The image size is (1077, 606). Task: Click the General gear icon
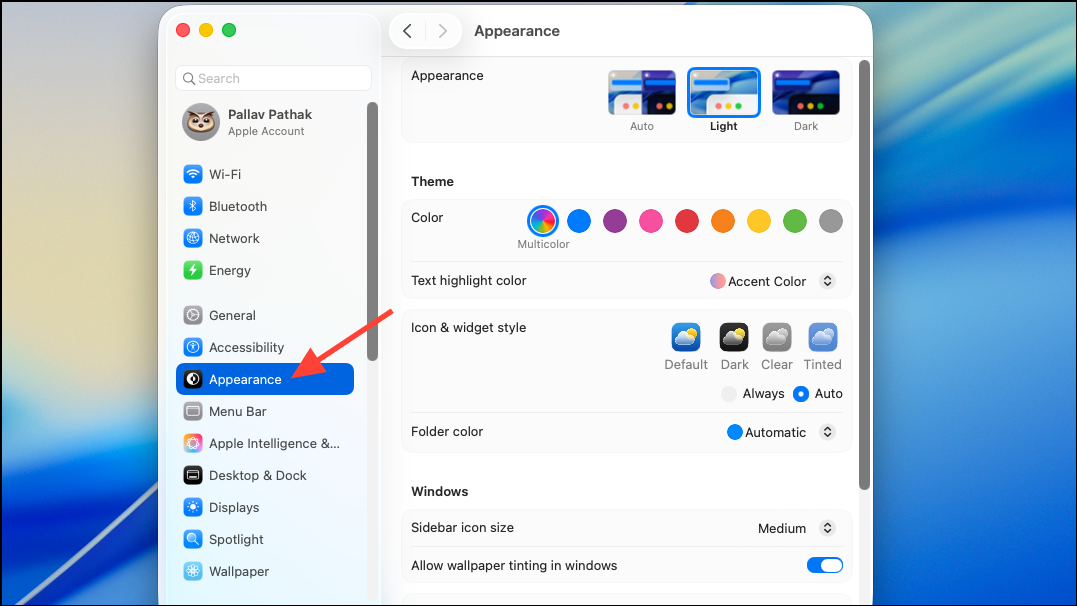[x=193, y=315]
